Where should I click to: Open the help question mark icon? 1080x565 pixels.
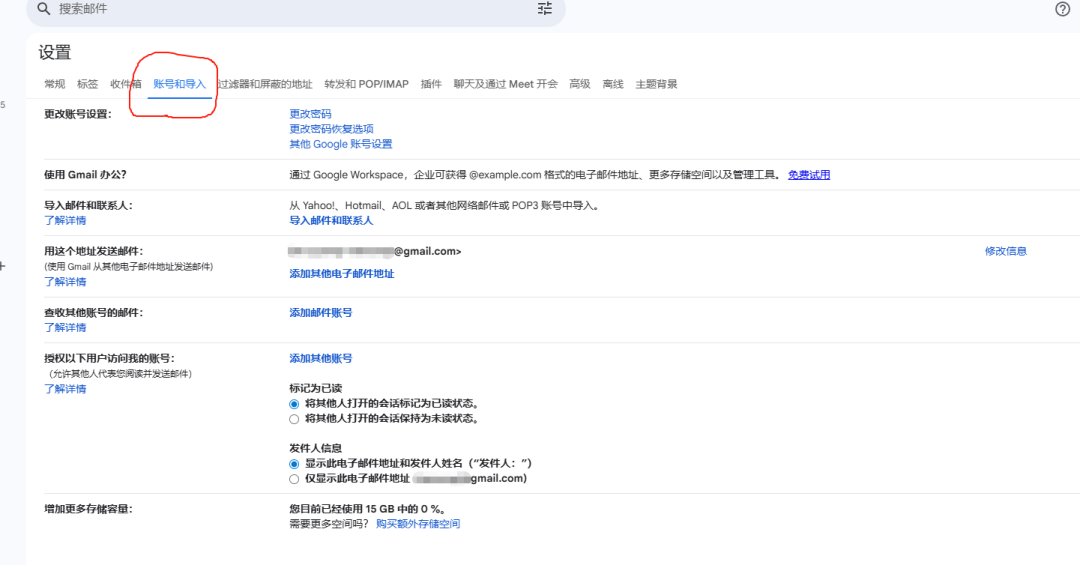pos(1062,9)
